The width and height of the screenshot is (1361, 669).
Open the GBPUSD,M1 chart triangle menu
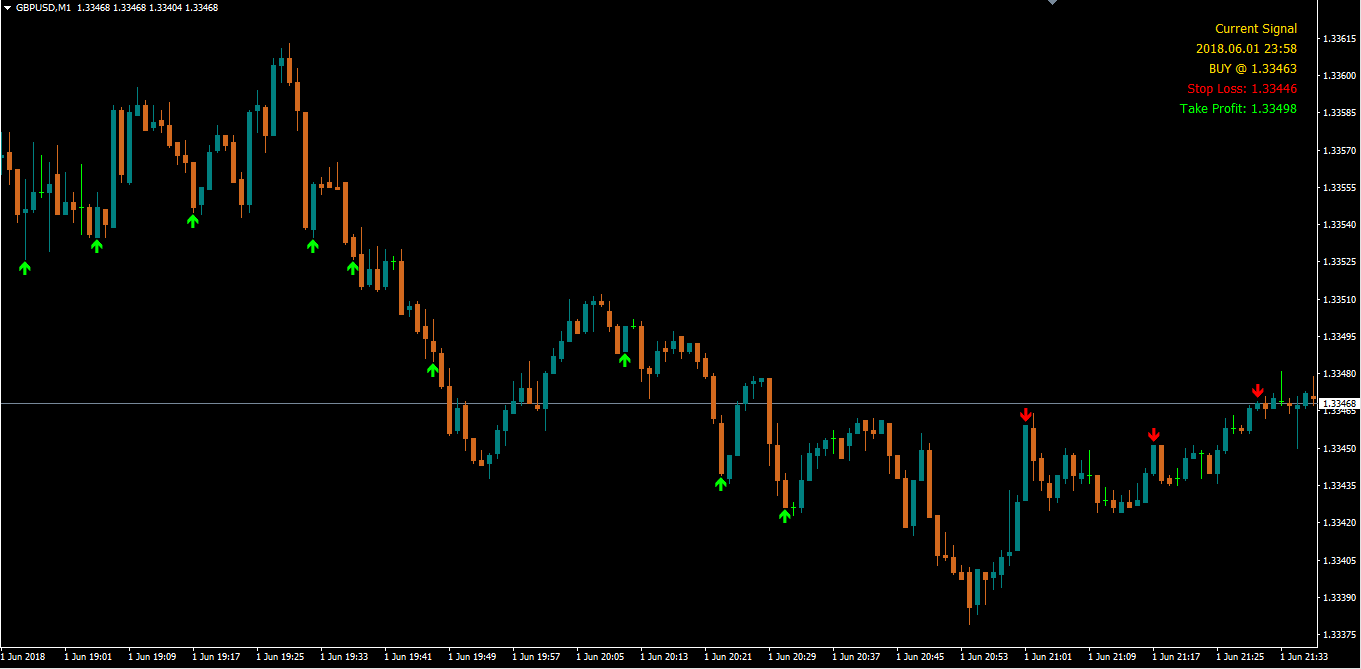8,8
